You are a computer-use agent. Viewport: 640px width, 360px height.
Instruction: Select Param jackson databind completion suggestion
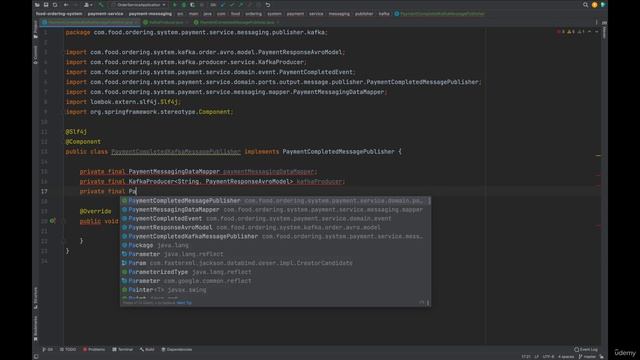[275, 263]
